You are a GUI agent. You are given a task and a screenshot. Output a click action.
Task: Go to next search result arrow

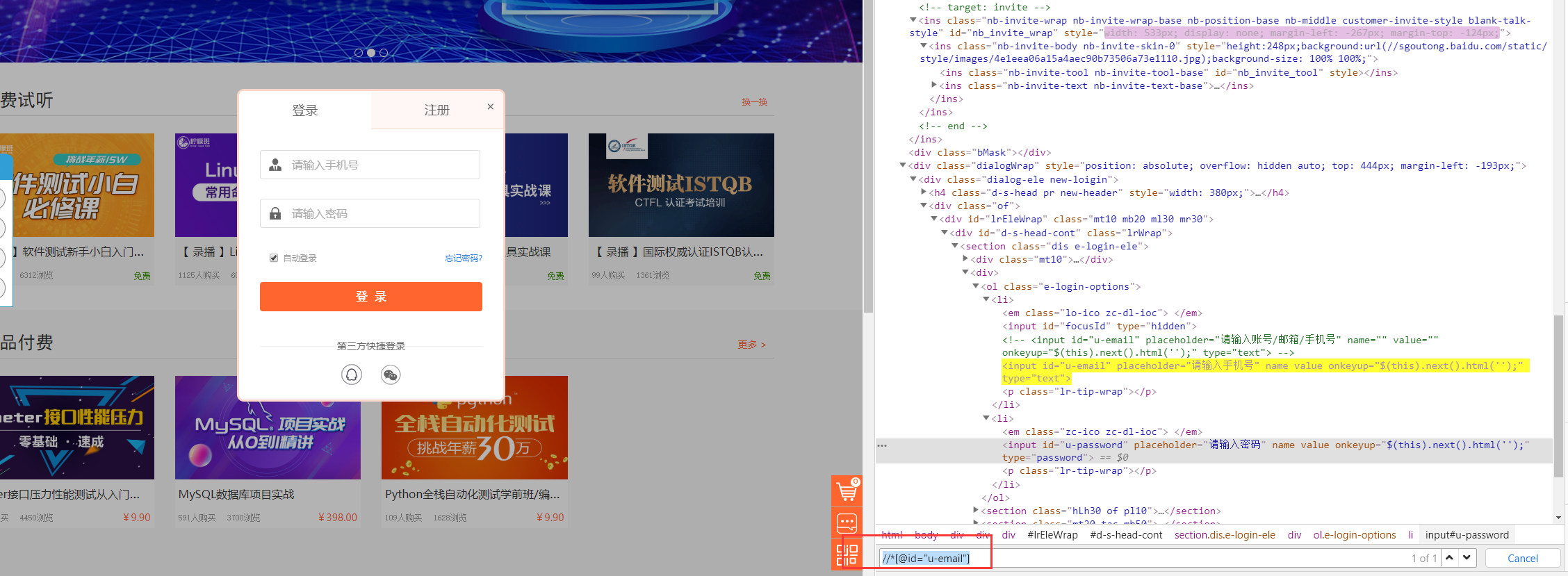tap(1467, 558)
